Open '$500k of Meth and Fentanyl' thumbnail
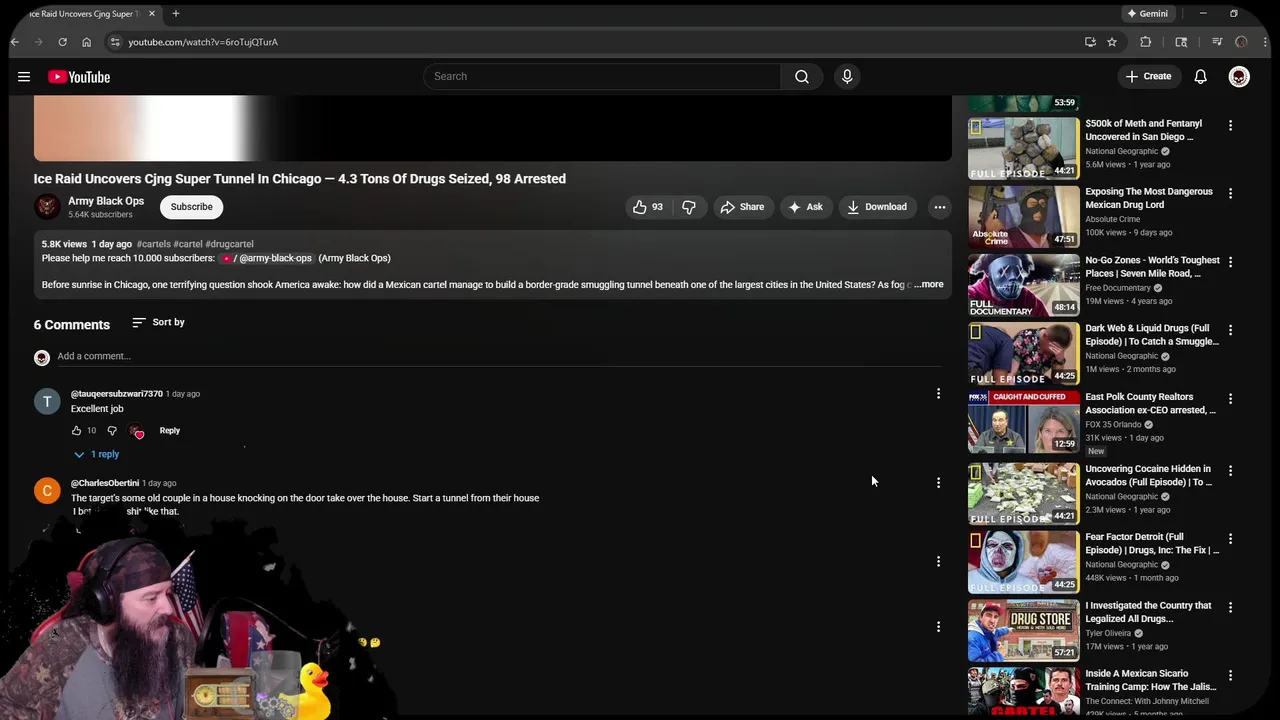Screen dimensions: 1280x720 (x=1023, y=148)
